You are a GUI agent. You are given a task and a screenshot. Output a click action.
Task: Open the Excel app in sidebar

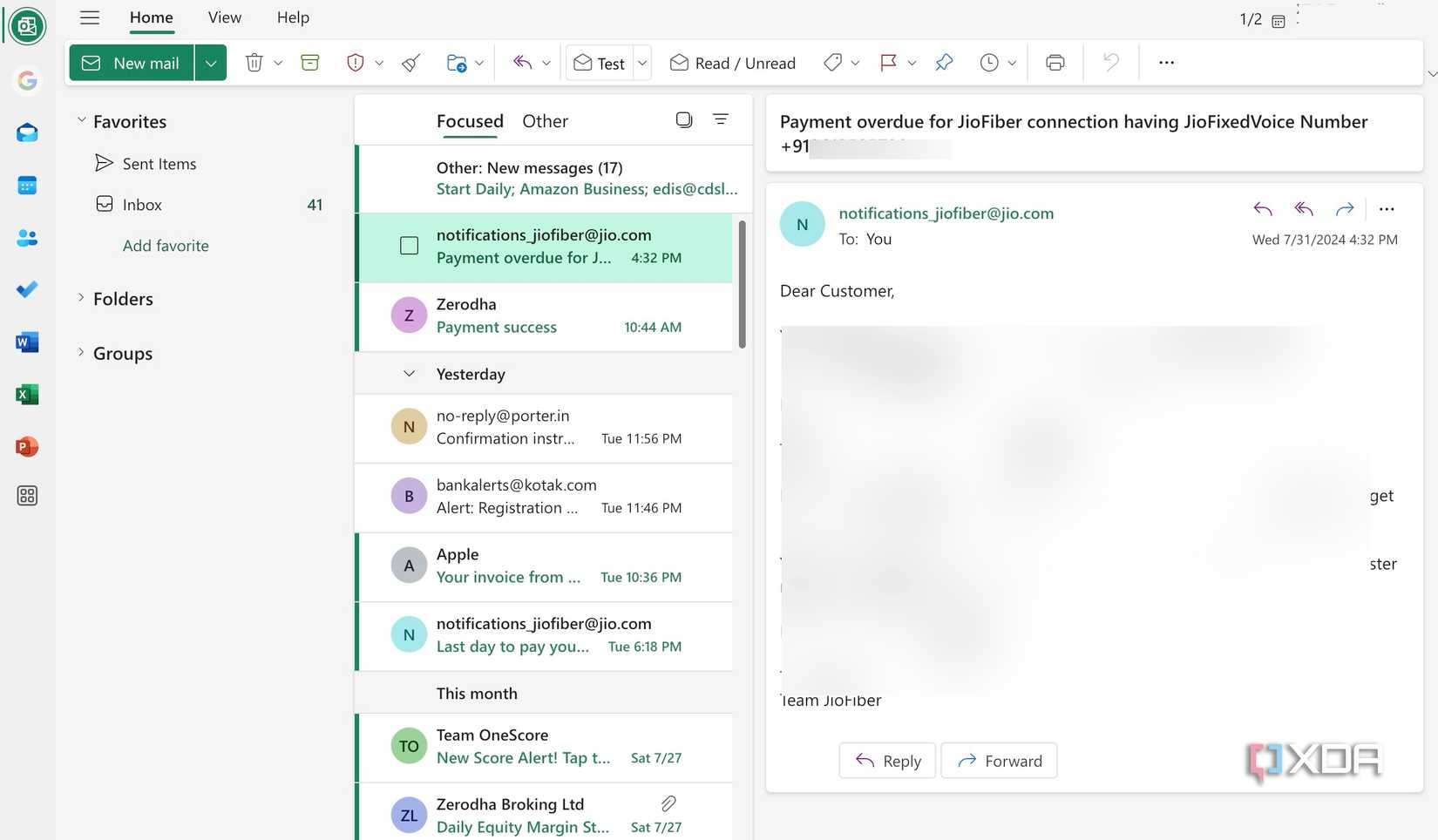pos(27,395)
